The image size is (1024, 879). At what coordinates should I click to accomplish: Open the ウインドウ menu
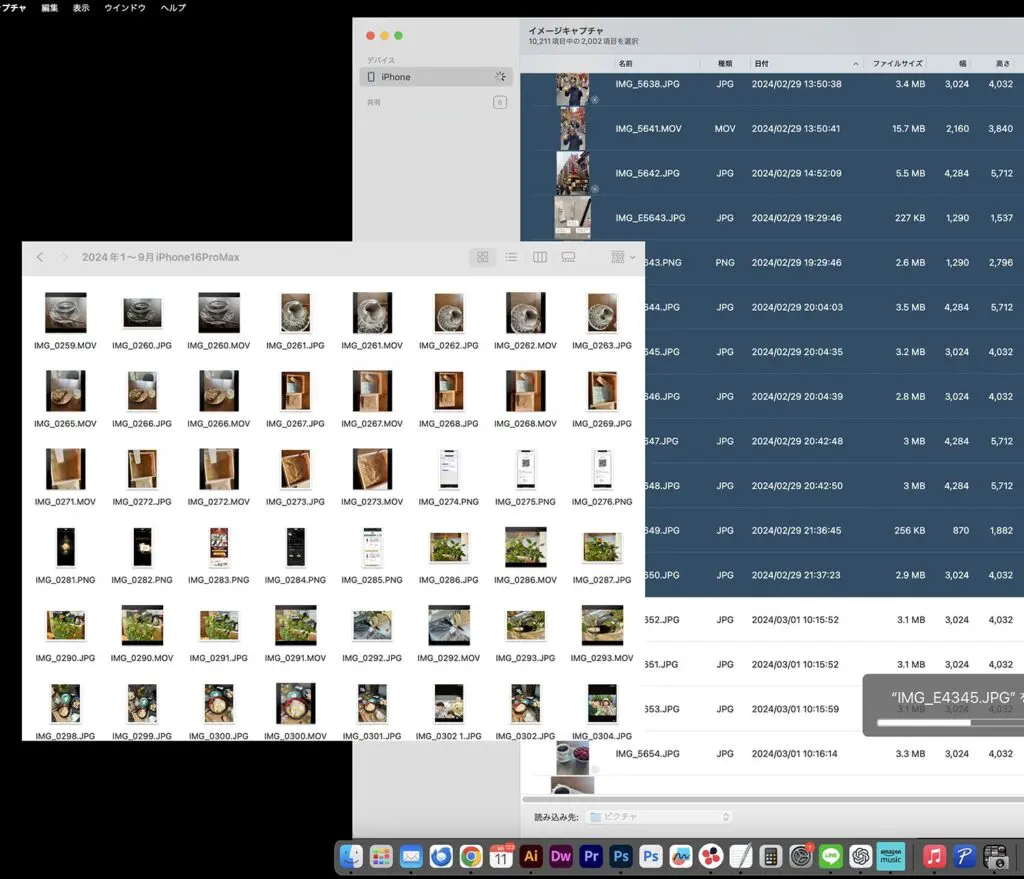click(x=125, y=8)
